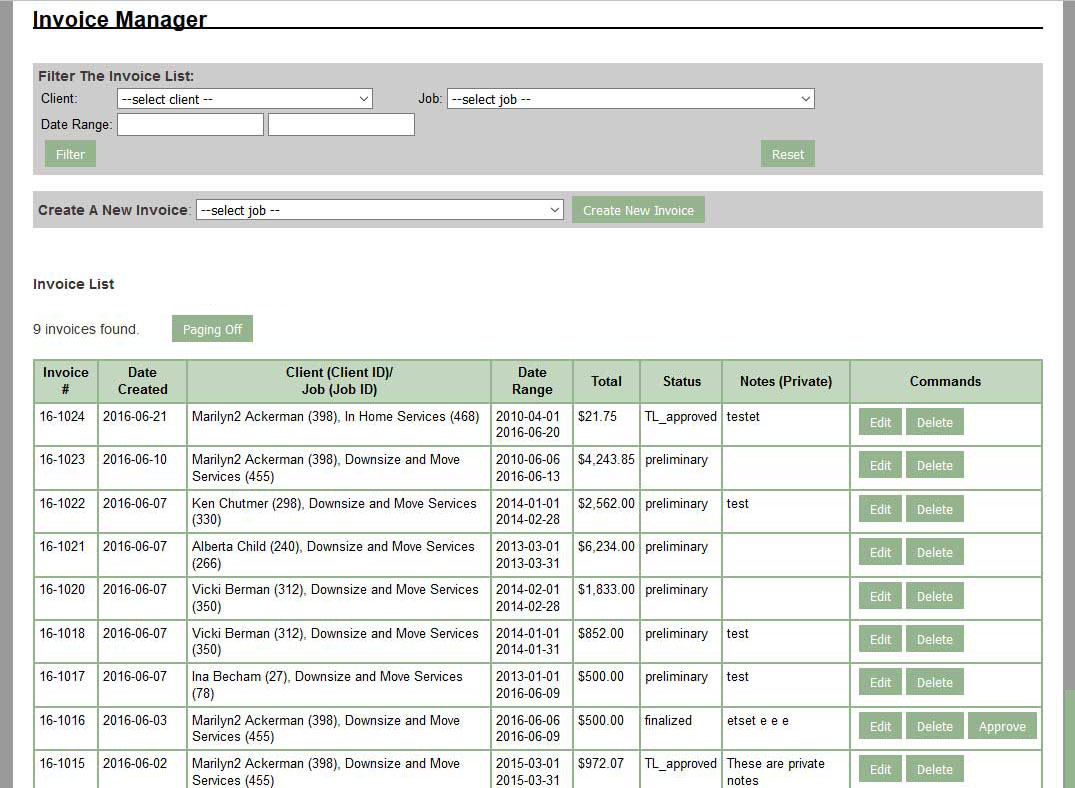Edit invoice 16-1021

pos(880,553)
